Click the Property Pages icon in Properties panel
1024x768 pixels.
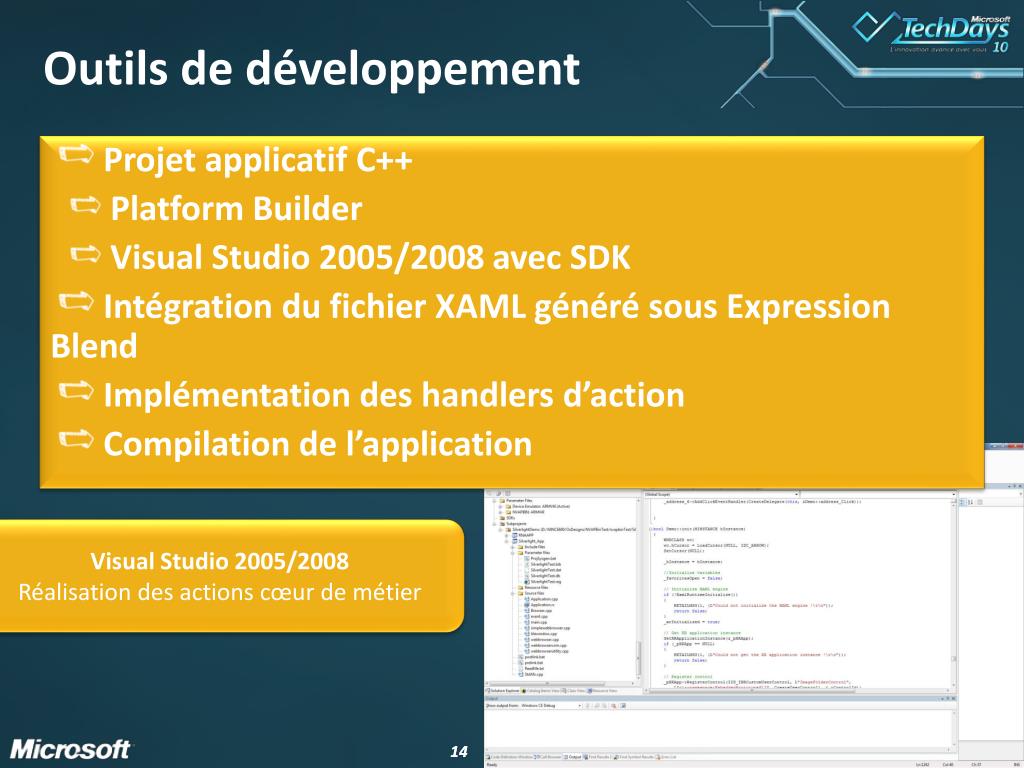click(x=980, y=502)
